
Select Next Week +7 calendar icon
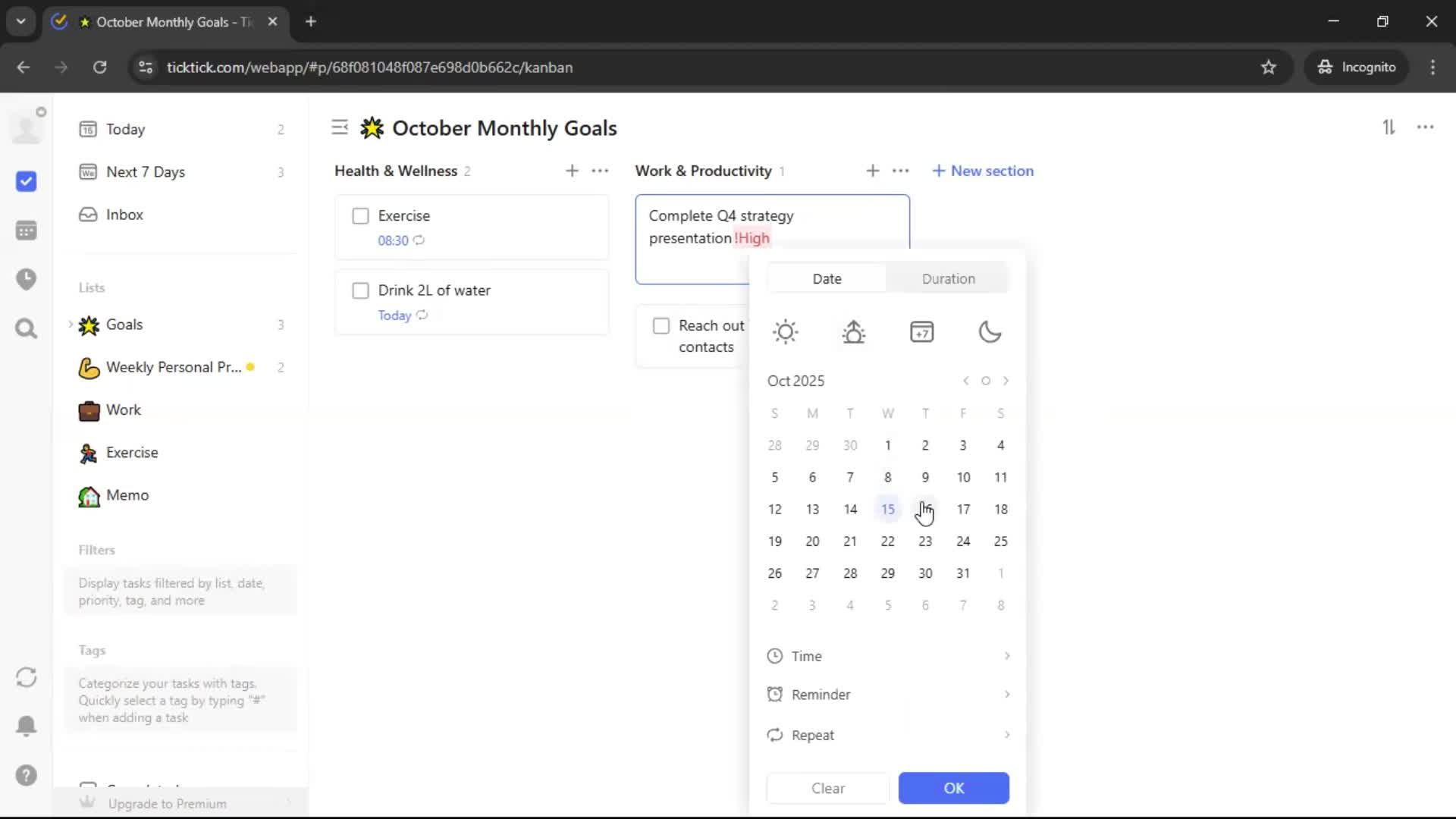[x=921, y=332]
